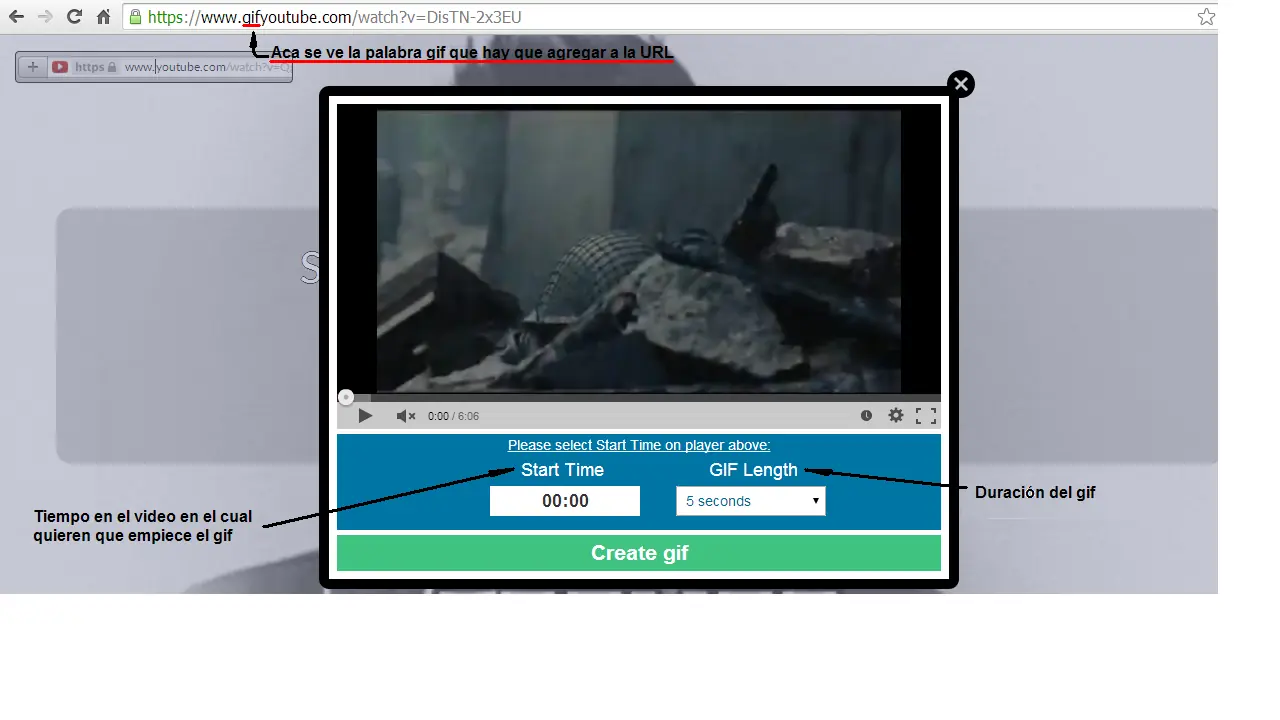The width and height of the screenshot is (1280, 720).
Task: Click the Please select Start Time link
Action: tap(639, 445)
